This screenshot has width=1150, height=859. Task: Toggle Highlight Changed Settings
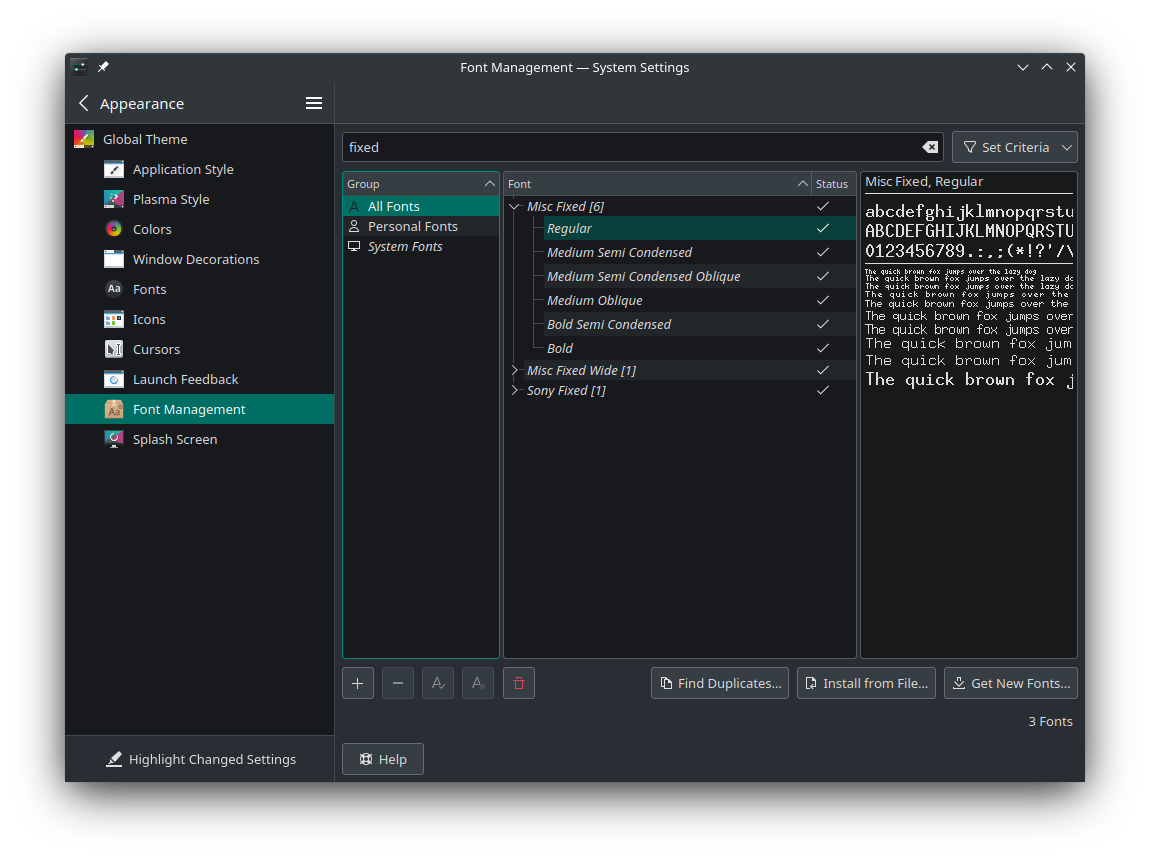point(200,760)
